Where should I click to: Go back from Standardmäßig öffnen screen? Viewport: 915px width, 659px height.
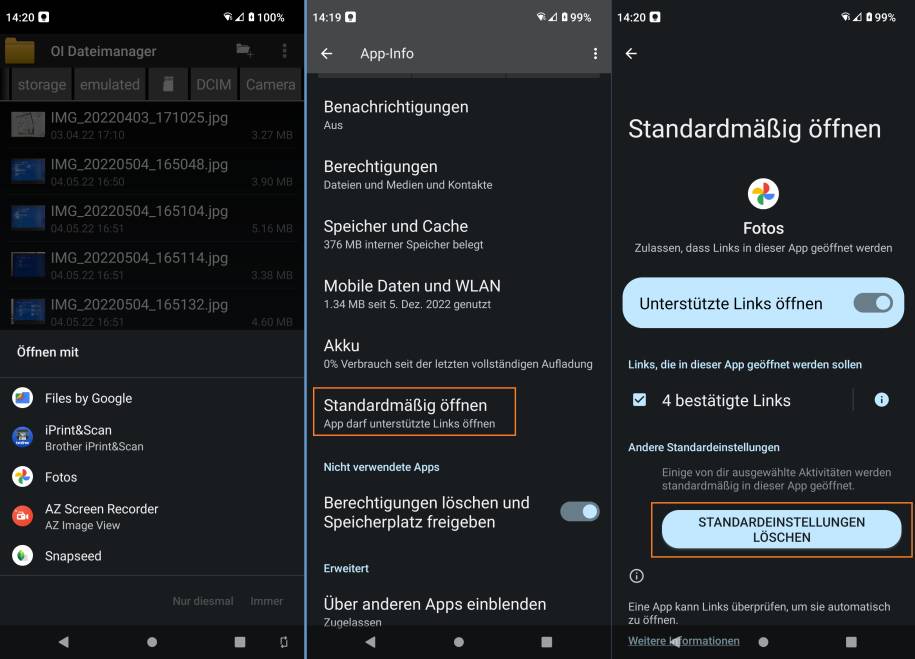pos(631,54)
